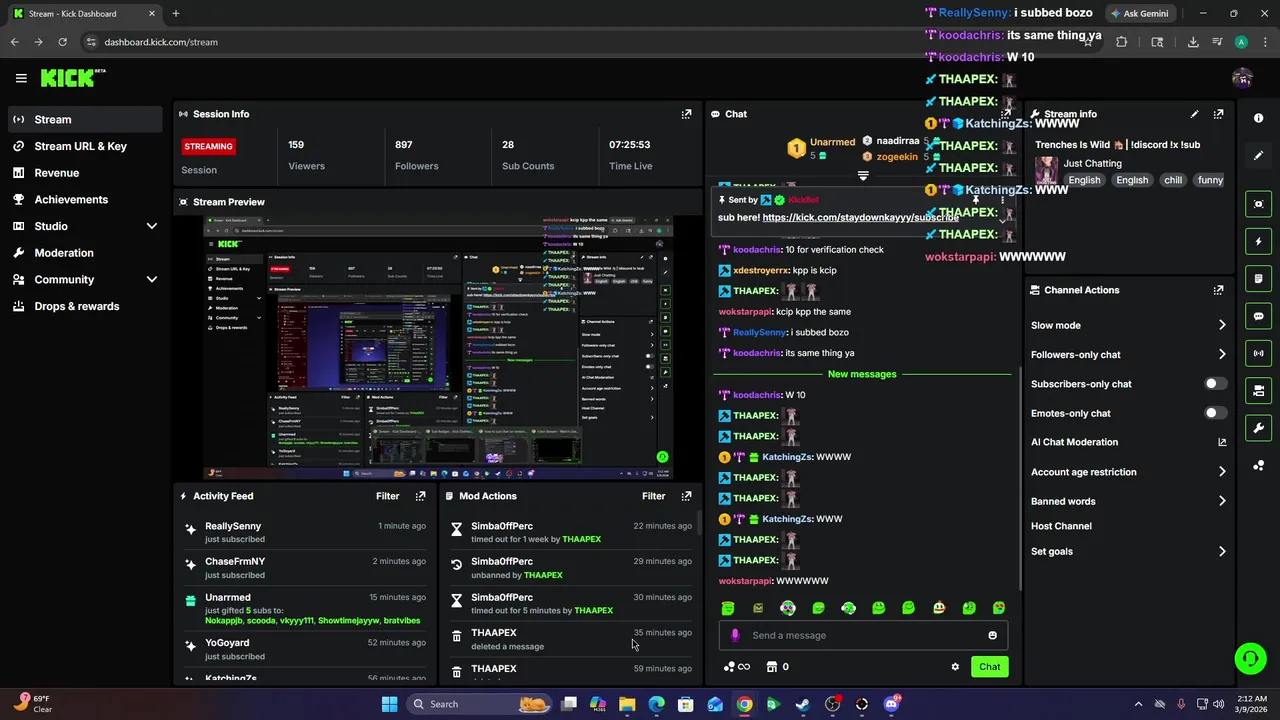Open the Revenue page

tap(85, 173)
